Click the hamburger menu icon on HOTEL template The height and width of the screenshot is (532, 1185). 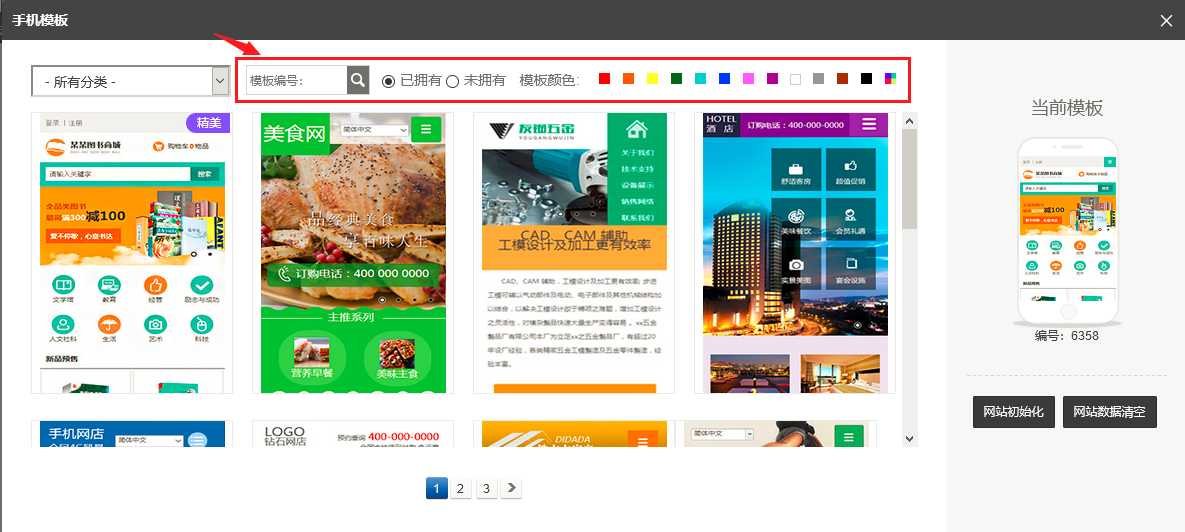pyautogui.click(x=868, y=125)
